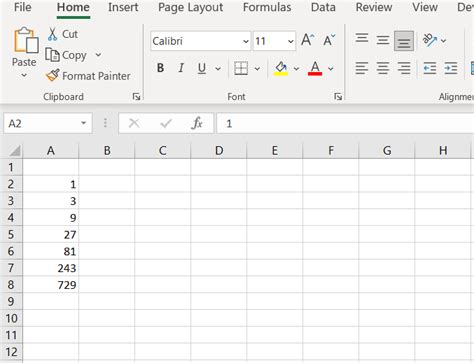Image resolution: width=474 pixels, height=363 pixels.
Task: Align text to the right
Action: point(404,69)
